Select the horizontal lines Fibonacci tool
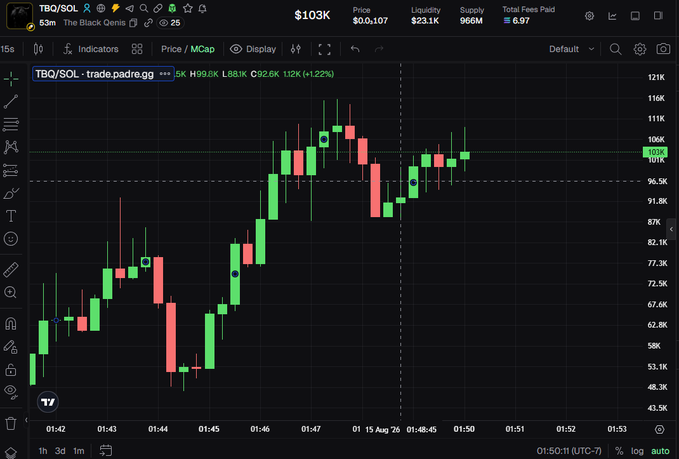The width and height of the screenshot is (679, 459). [11, 125]
